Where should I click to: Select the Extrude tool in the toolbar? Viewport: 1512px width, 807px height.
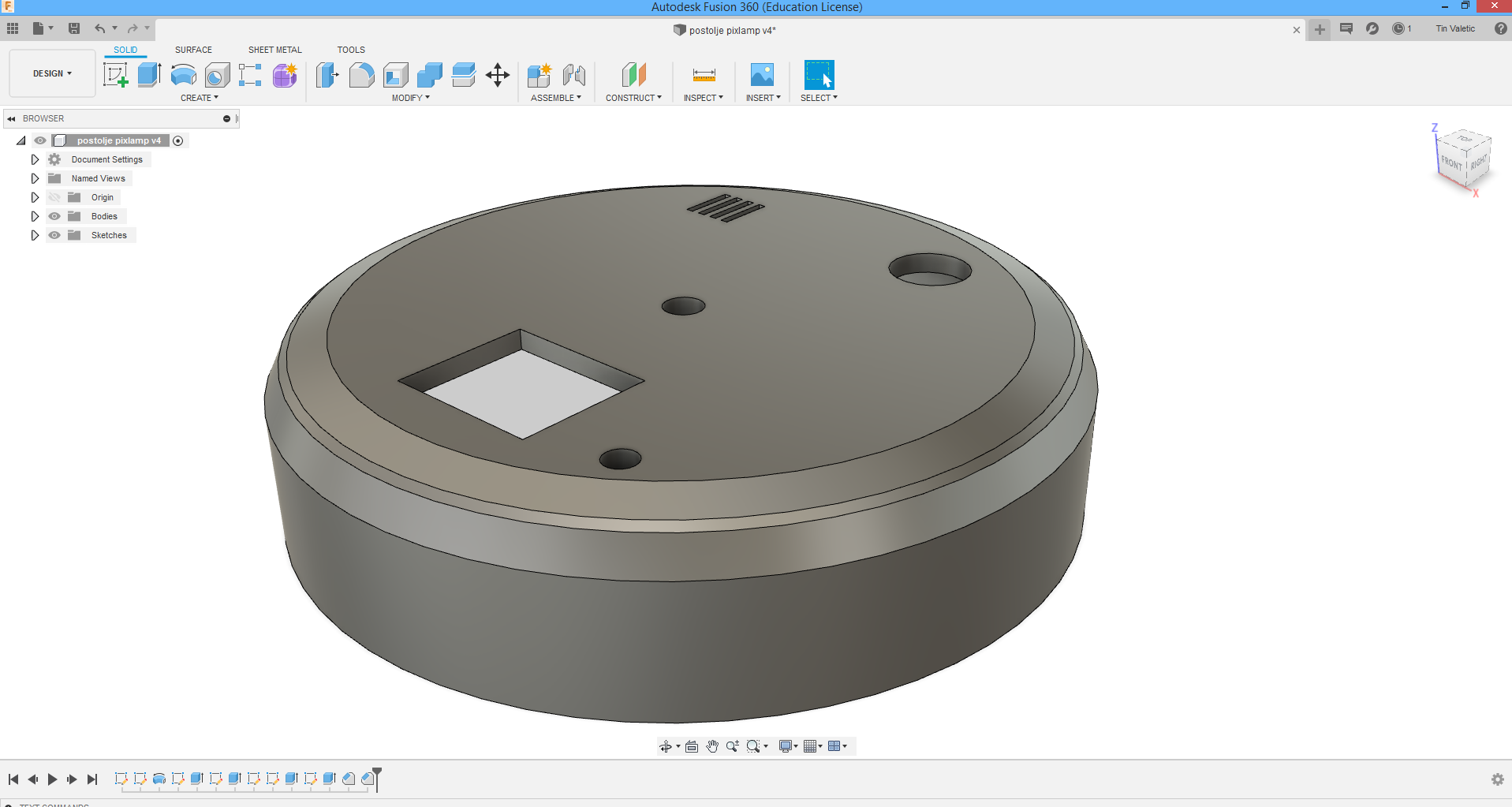click(149, 75)
